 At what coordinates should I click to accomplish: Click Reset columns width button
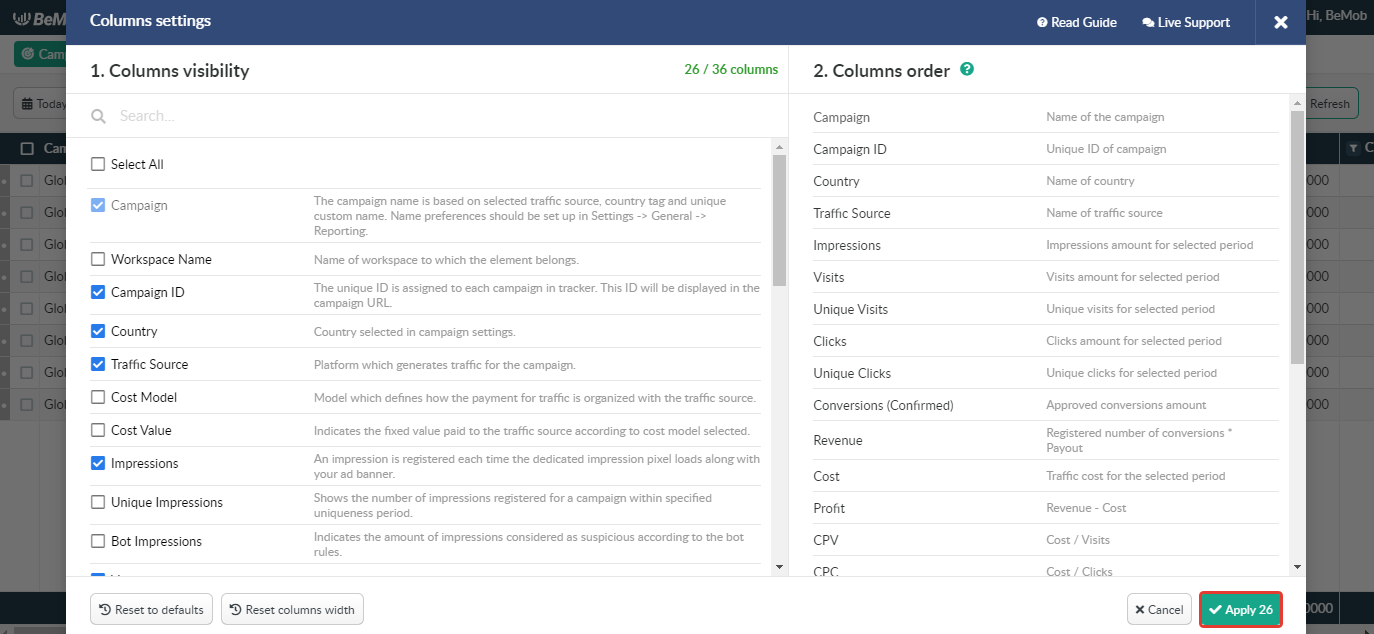click(292, 609)
